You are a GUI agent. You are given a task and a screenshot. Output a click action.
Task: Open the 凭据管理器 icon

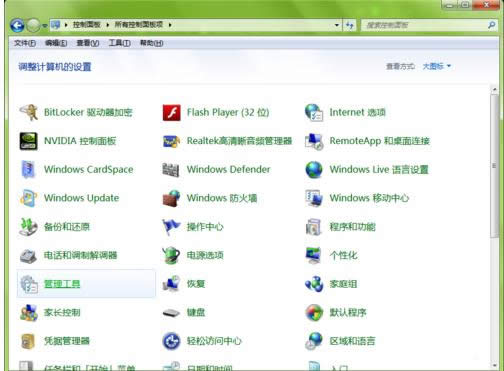click(x=29, y=341)
